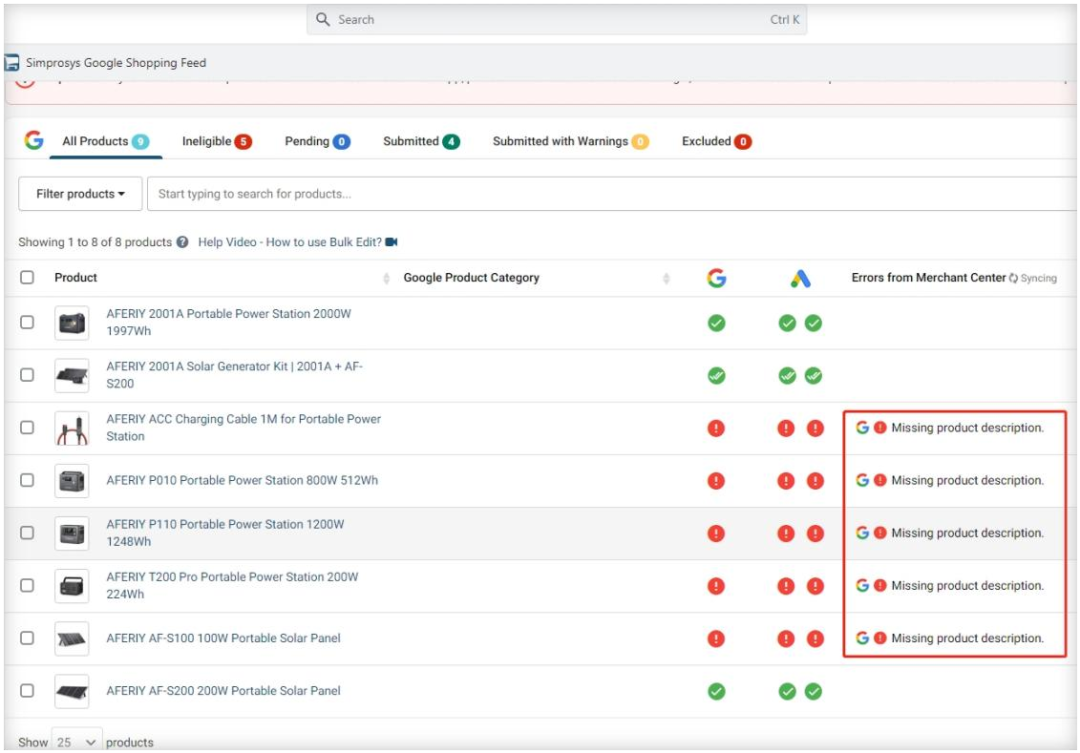Check the AFERIY 2001A Portable Power Station row
Viewport: 1080px width, 753px height.
(x=27, y=322)
